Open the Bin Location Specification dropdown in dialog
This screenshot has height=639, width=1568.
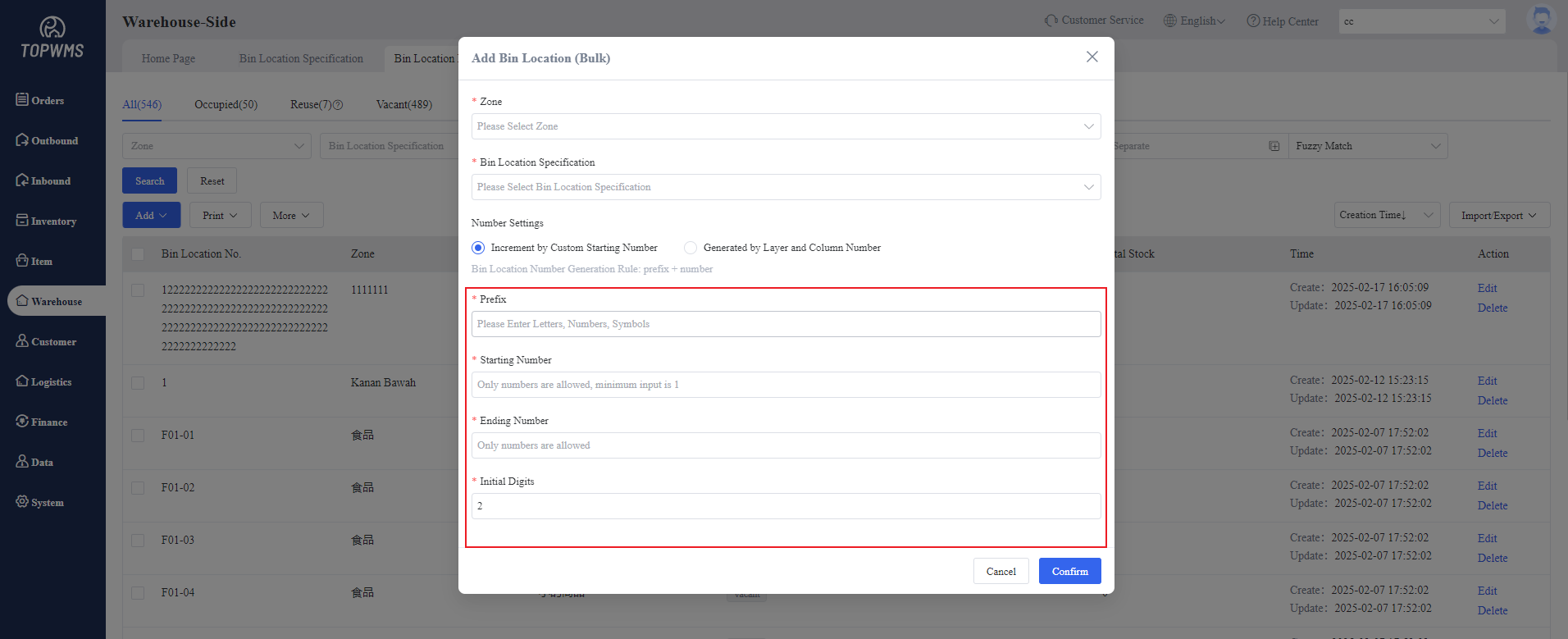point(786,187)
